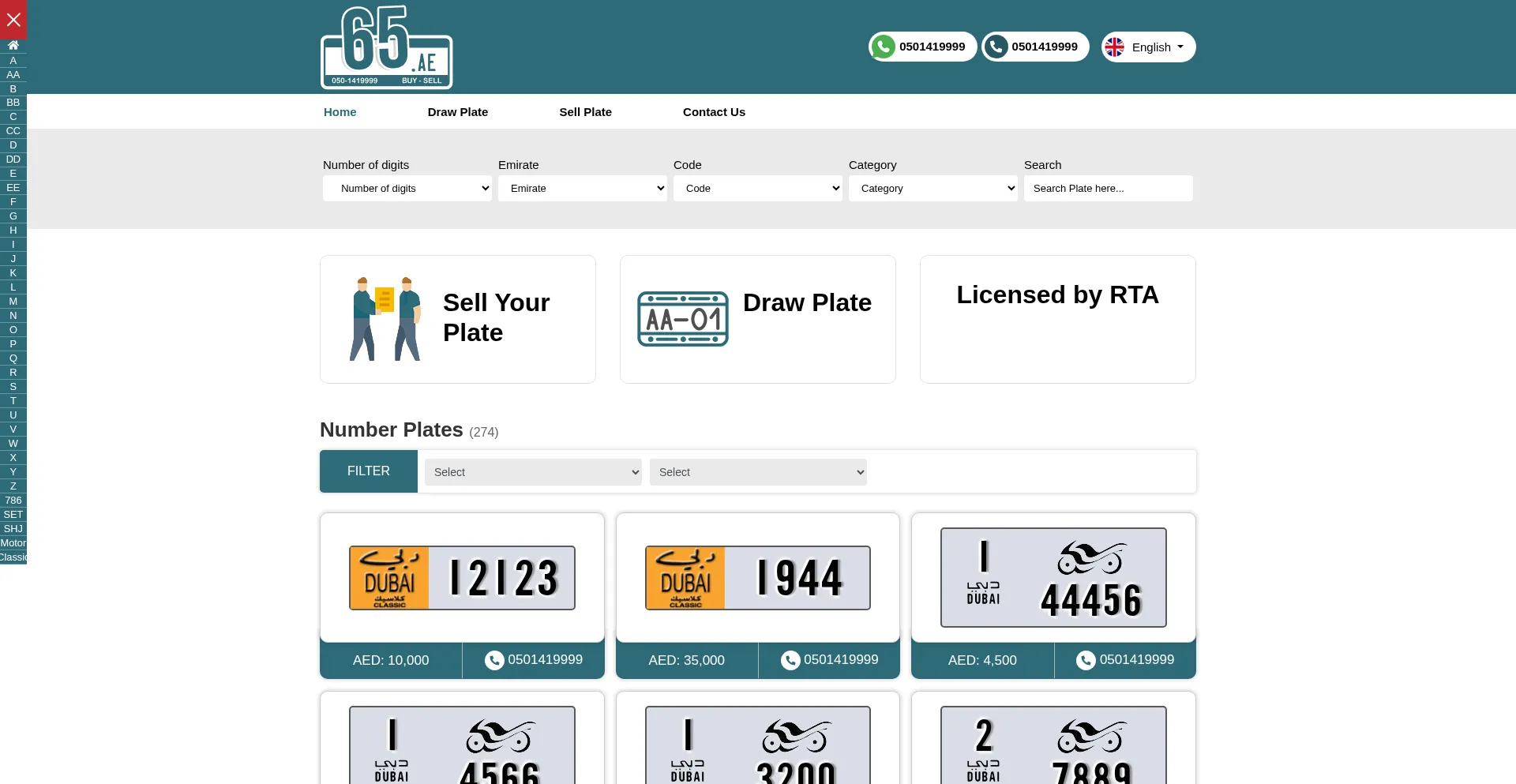Image resolution: width=1516 pixels, height=784 pixels.
Task: Go to the Contact Us page
Action: pos(714,112)
